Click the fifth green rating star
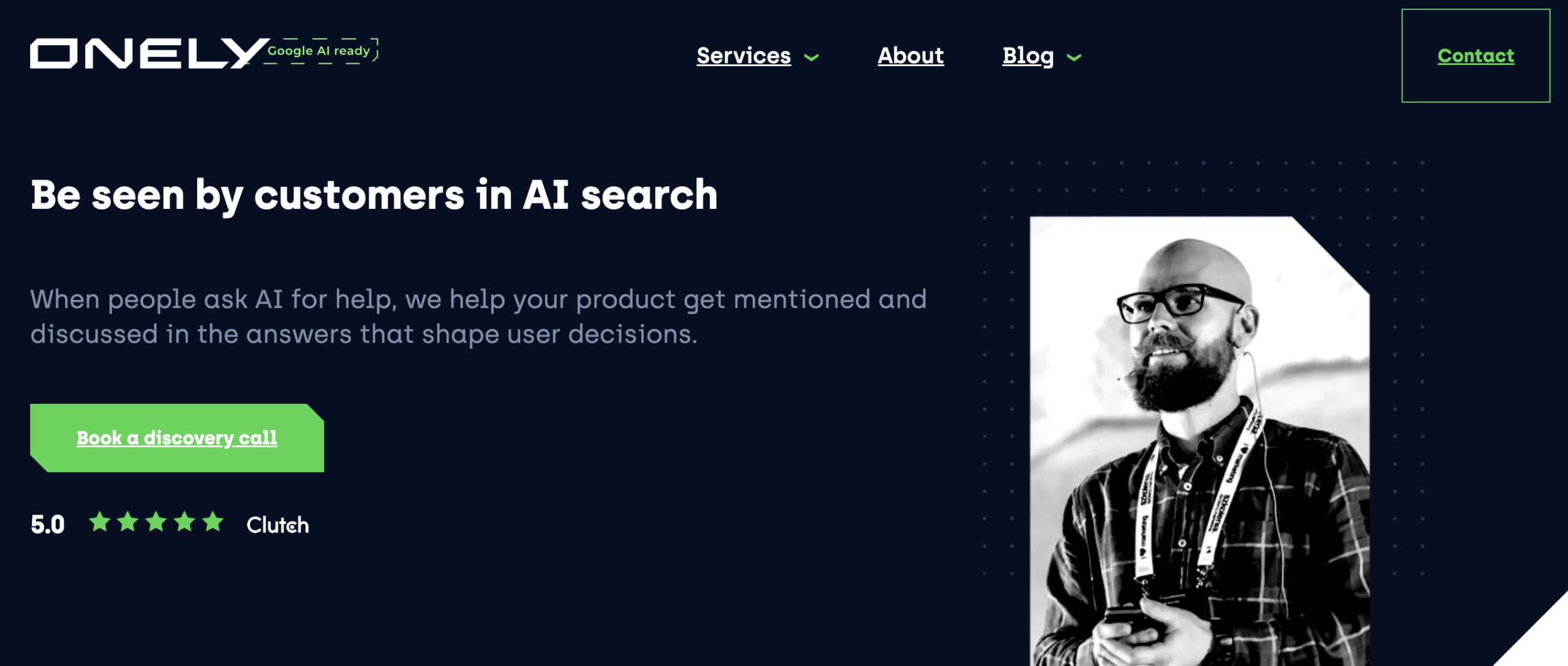Screen dimensions: 1568x666 coord(213,522)
